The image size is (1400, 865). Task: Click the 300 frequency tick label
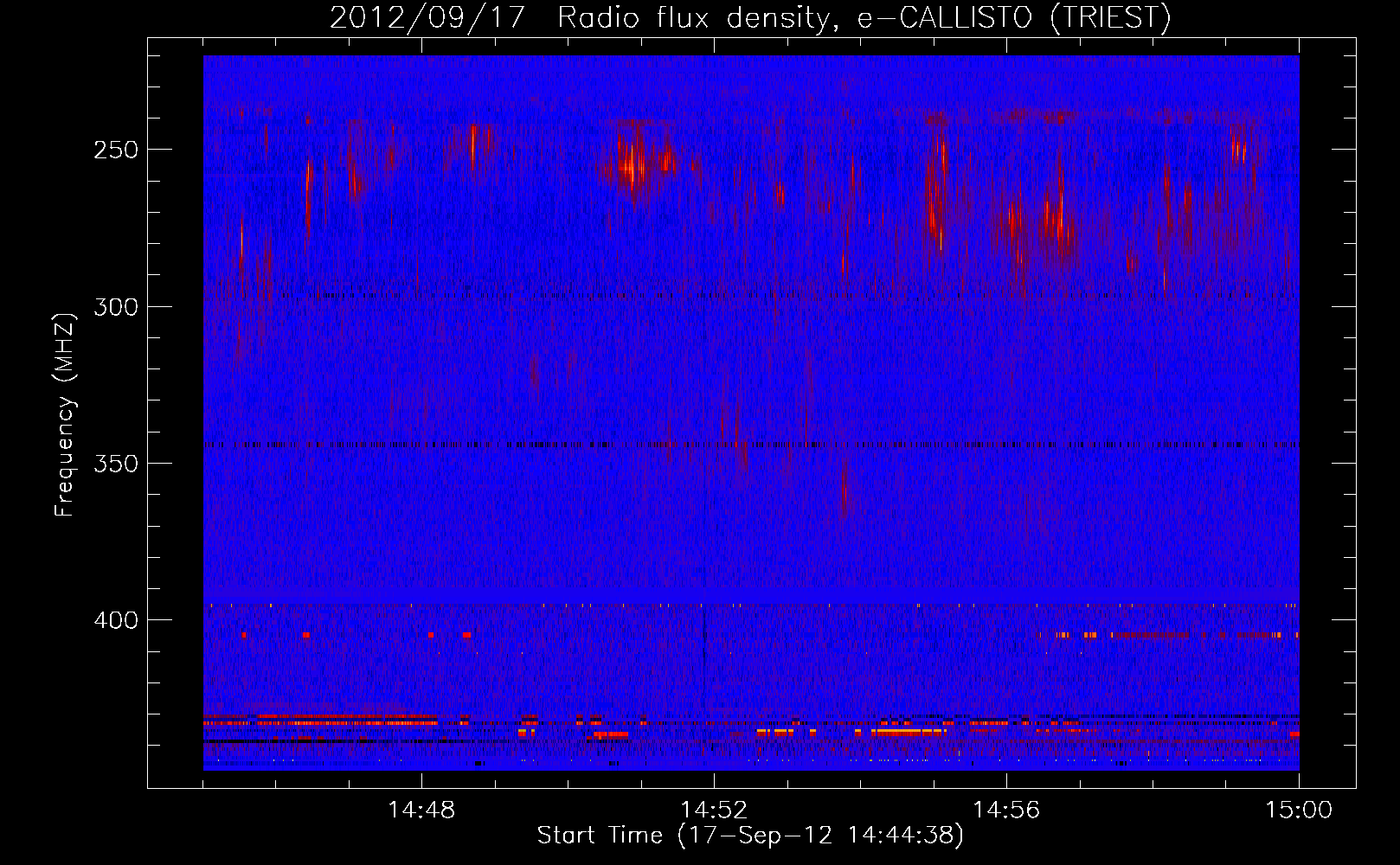pyautogui.click(x=116, y=307)
